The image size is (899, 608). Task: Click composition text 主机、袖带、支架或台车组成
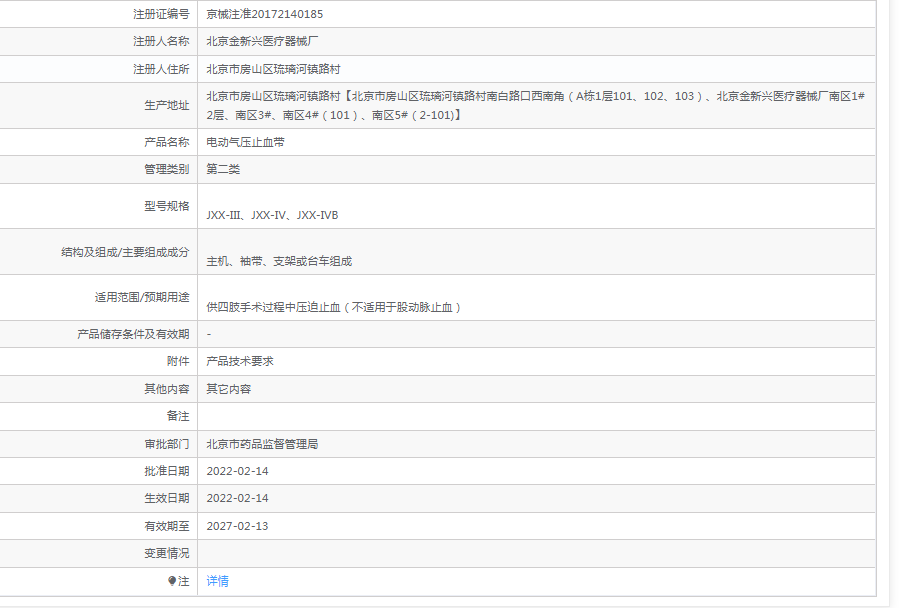pos(279,261)
